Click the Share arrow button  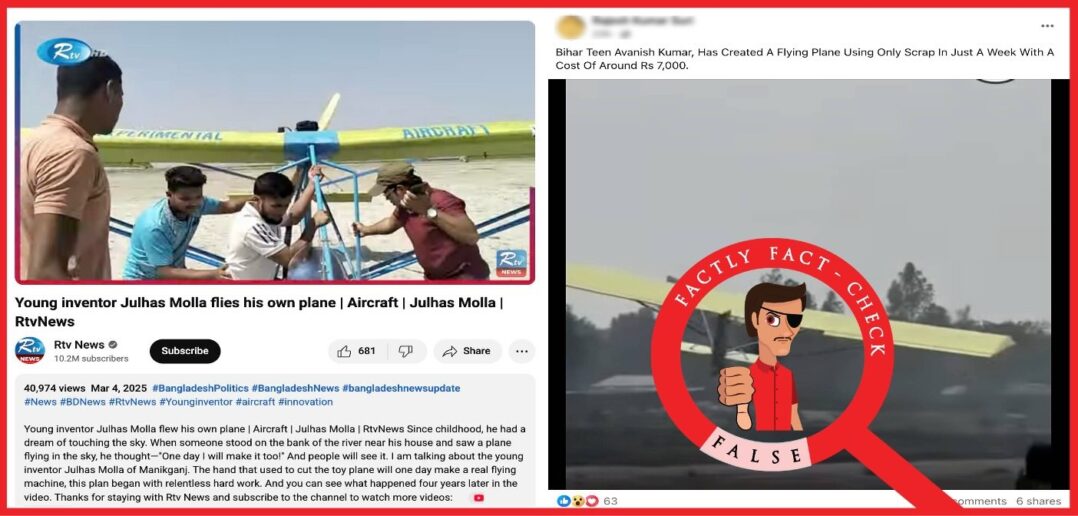pyautogui.click(x=468, y=351)
